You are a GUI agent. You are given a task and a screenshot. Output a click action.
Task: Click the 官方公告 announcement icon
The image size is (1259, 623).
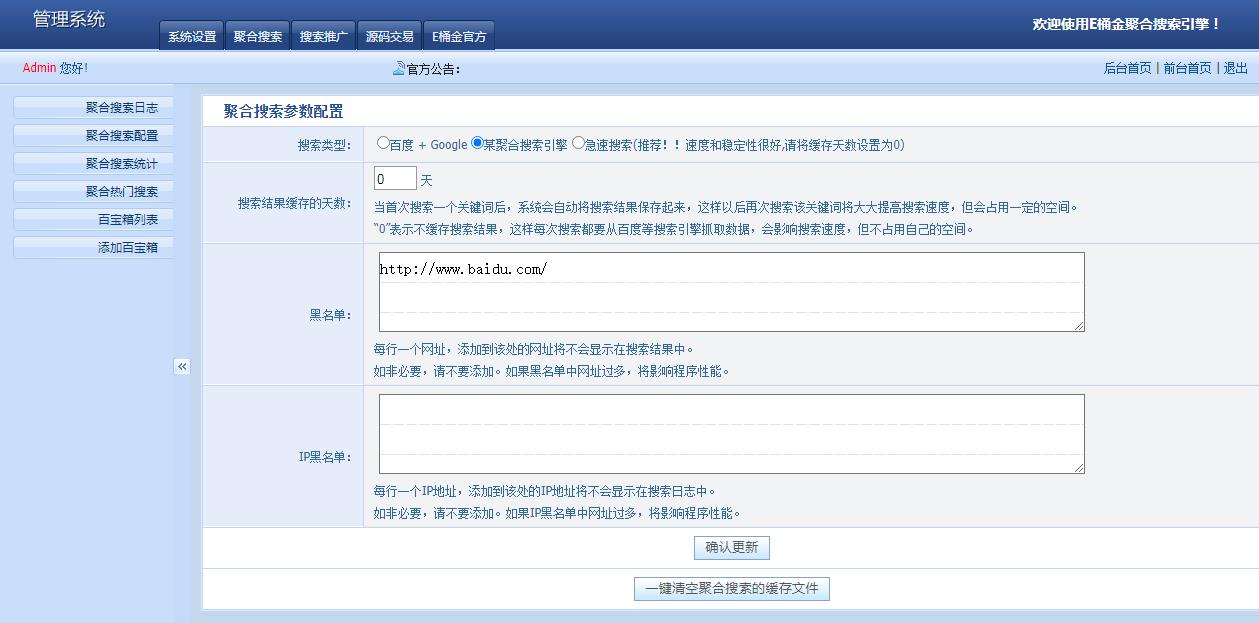click(399, 68)
